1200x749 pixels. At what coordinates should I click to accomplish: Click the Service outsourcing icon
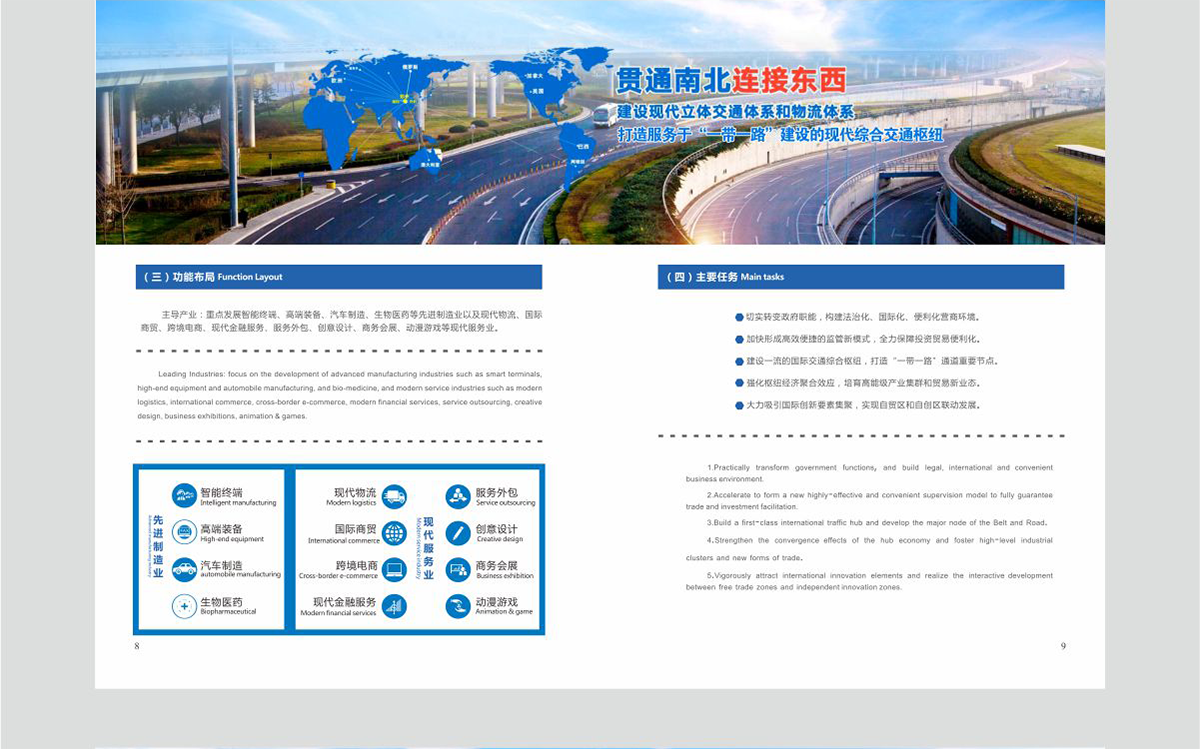point(458,496)
